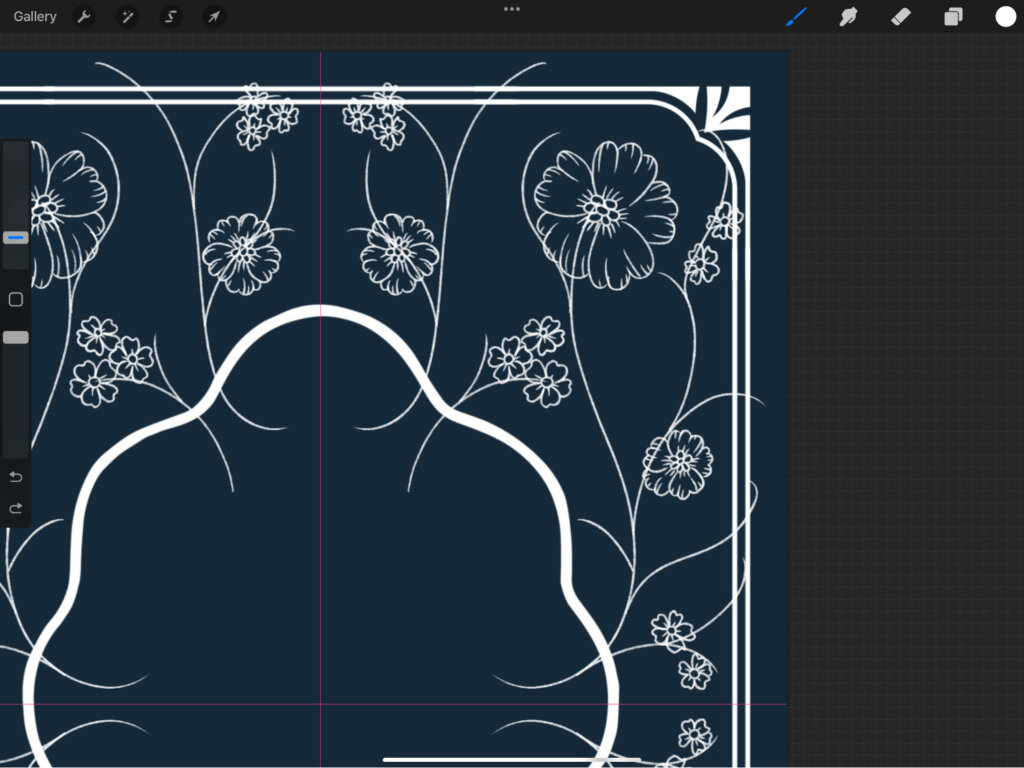Return to the Gallery

click(35, 17)
